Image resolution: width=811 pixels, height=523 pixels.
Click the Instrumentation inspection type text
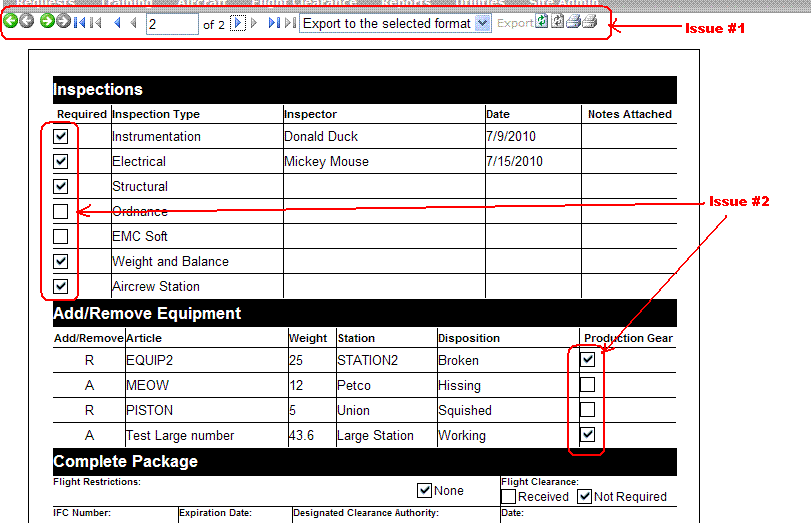tap(156, 137)
